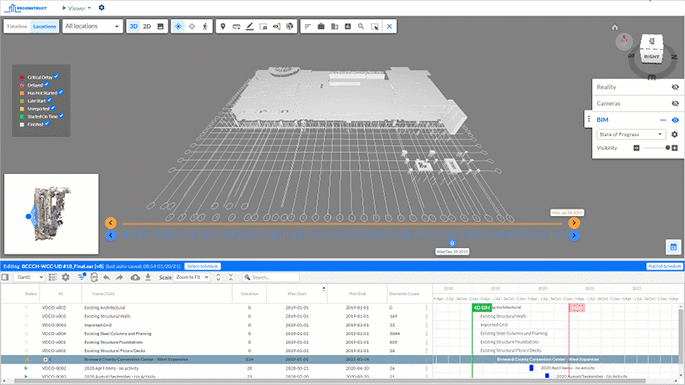Click the Select Schedule button
This screenshot has height=385, width=685.
point(203,266)
